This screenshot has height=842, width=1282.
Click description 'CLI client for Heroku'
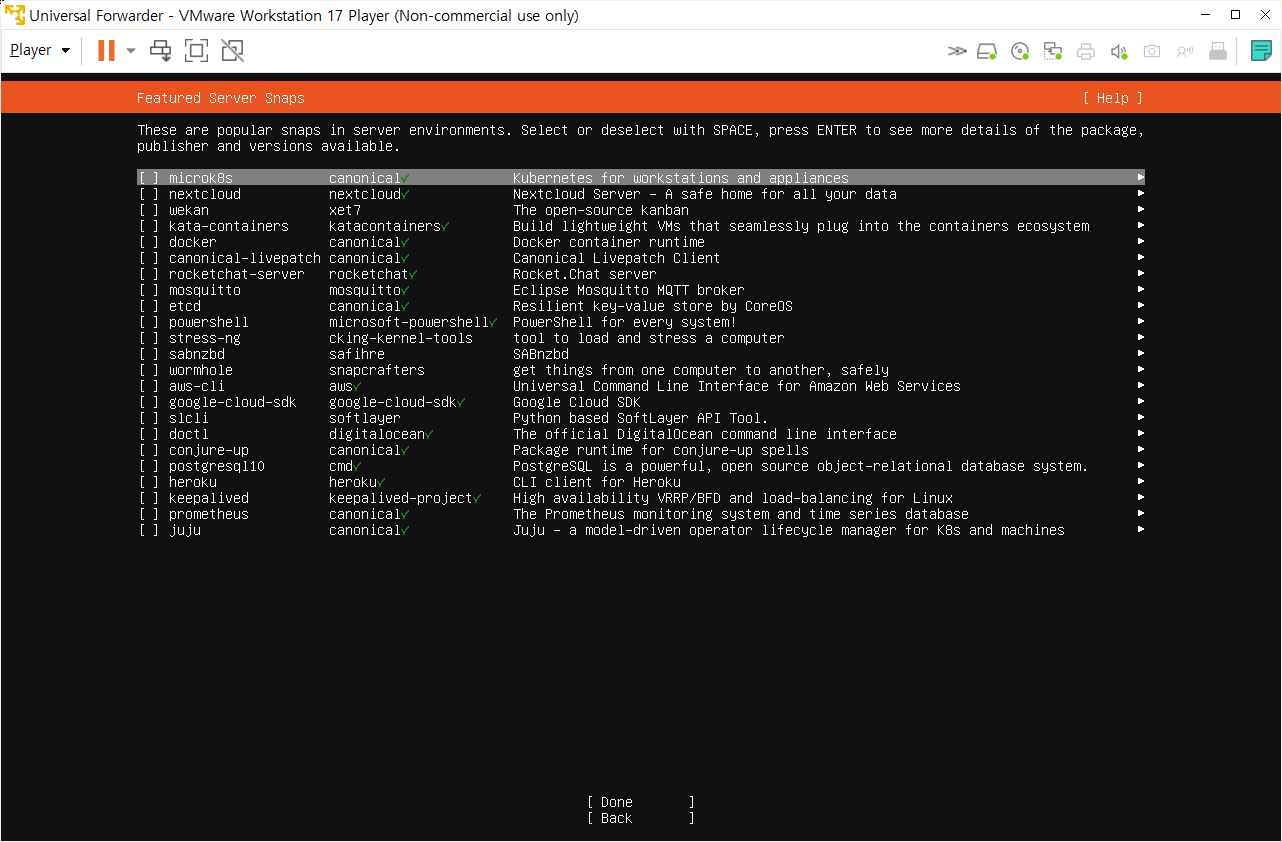click(x=597, y=482)
